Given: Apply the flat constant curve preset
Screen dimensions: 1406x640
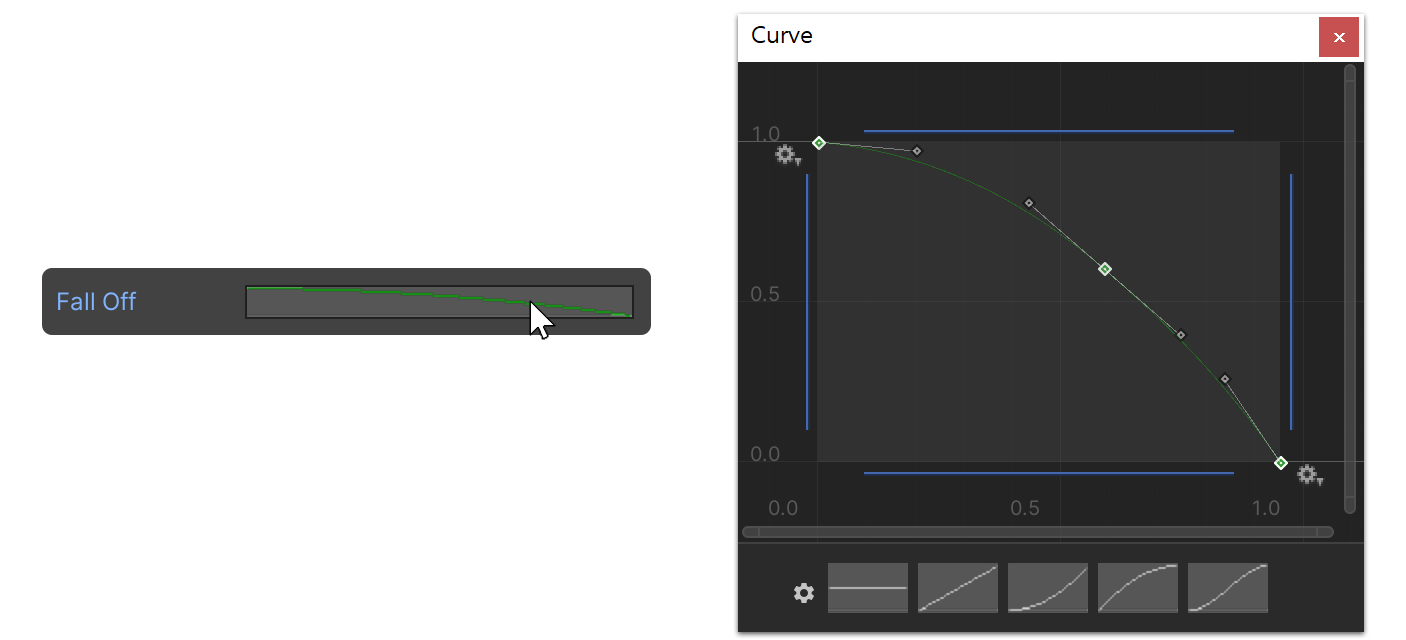Looking at the screenshot, I should pyautogui.click(x=868, y=588).
